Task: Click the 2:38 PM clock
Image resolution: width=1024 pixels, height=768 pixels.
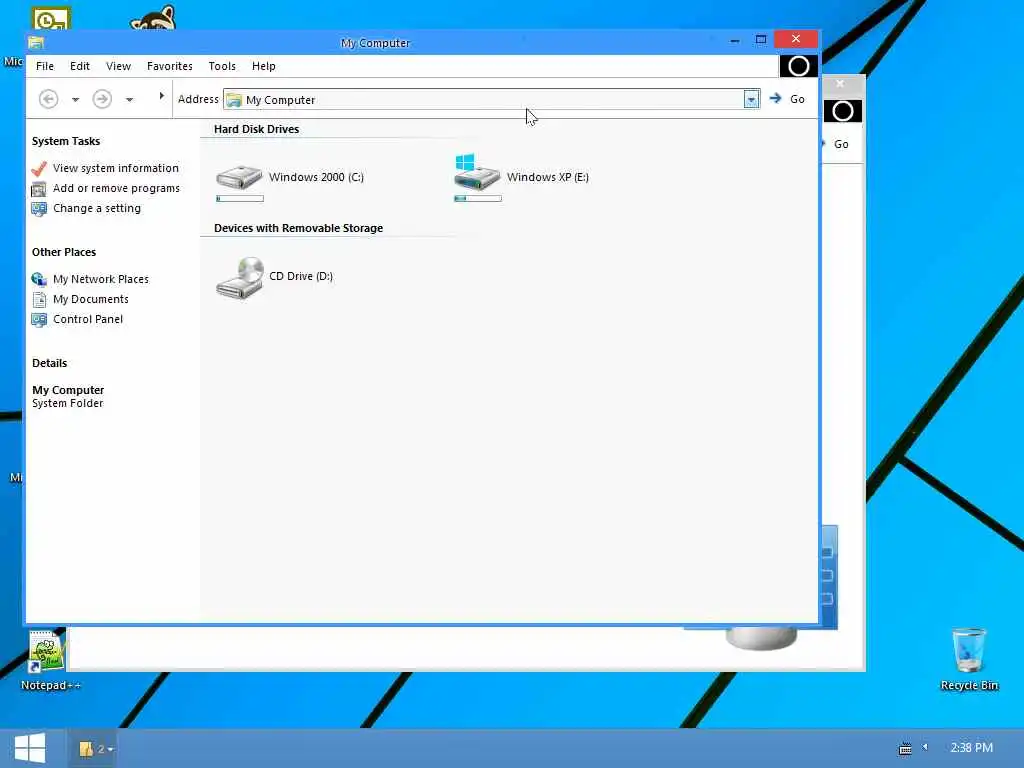Action: 972,748
